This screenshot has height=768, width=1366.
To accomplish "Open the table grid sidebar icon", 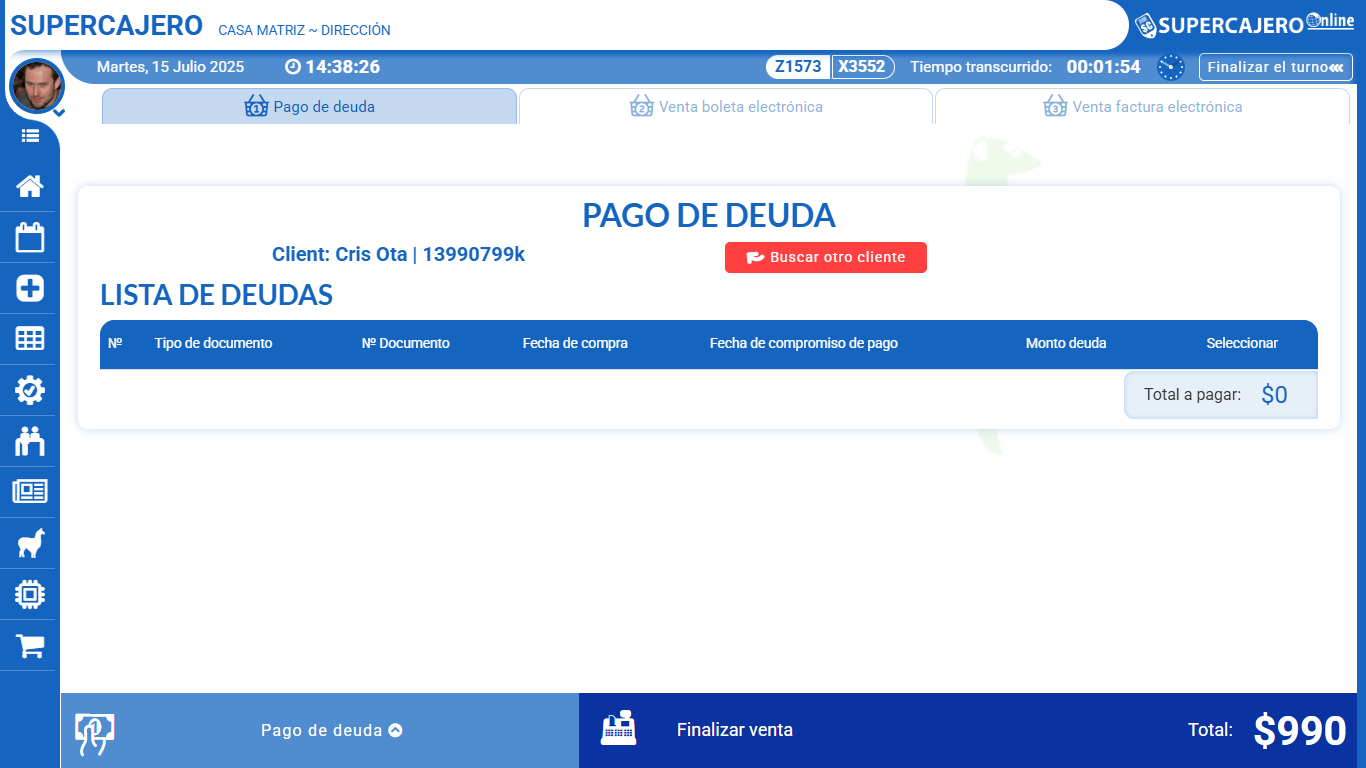I will [30, 339].
